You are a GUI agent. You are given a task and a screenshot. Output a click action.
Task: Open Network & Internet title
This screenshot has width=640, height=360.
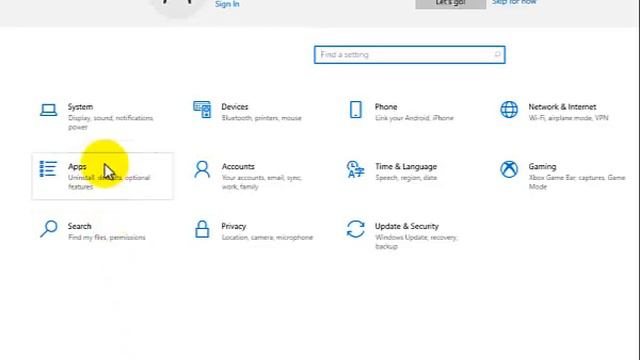tap(562, 107)
